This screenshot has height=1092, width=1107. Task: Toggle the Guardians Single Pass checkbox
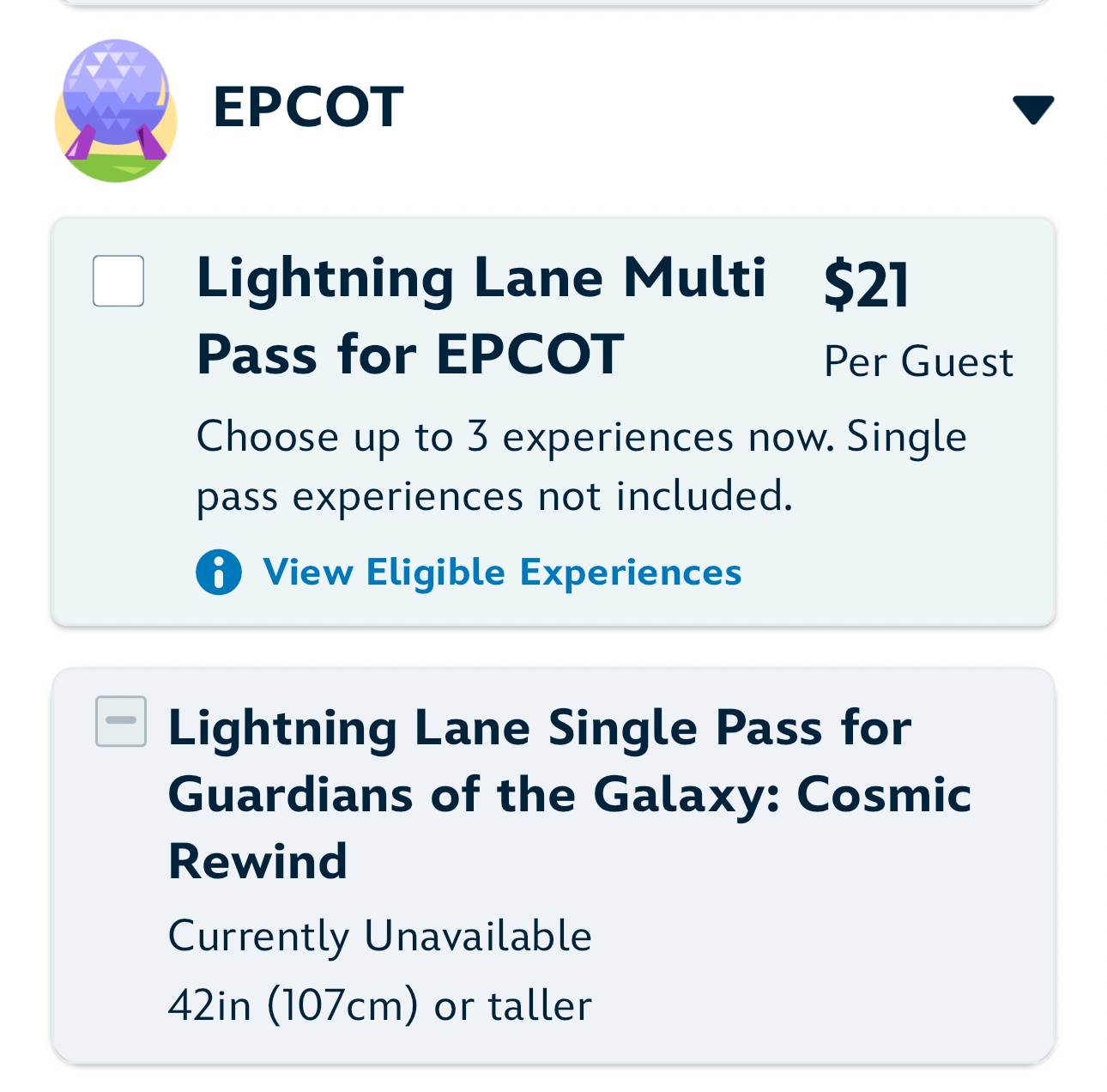121,721
